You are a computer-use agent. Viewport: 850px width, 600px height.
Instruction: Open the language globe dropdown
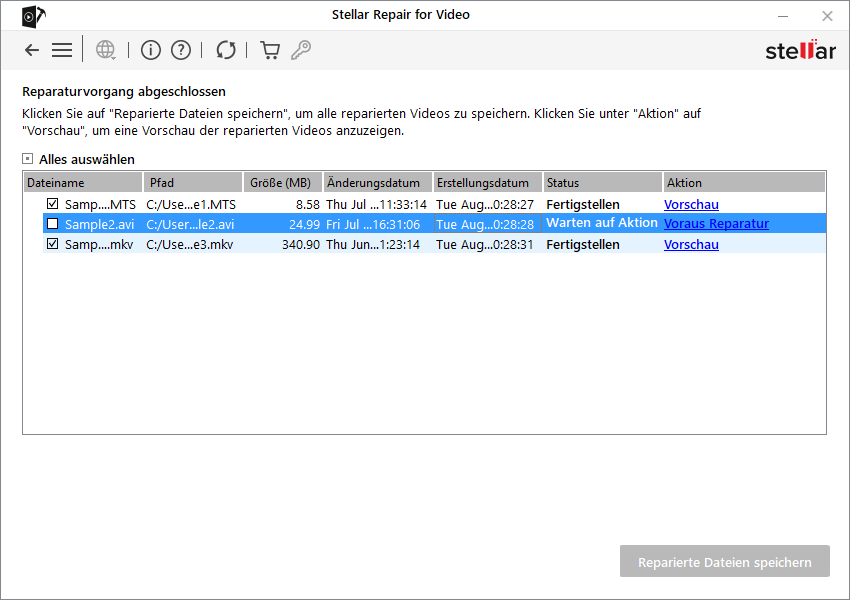tap(106, 50)
